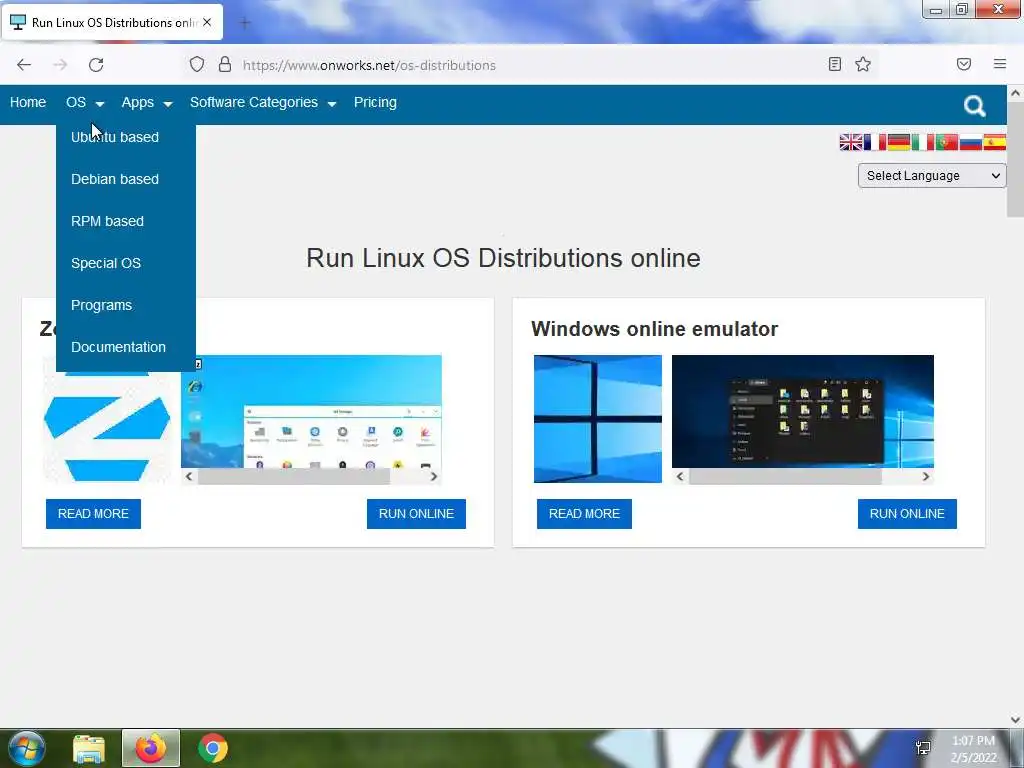Open the Windows Start button

point(27,748)
